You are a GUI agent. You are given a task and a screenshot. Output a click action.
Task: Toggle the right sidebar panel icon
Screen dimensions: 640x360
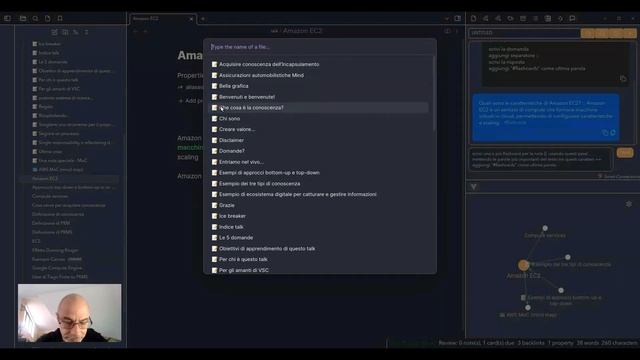coord(458,19)
